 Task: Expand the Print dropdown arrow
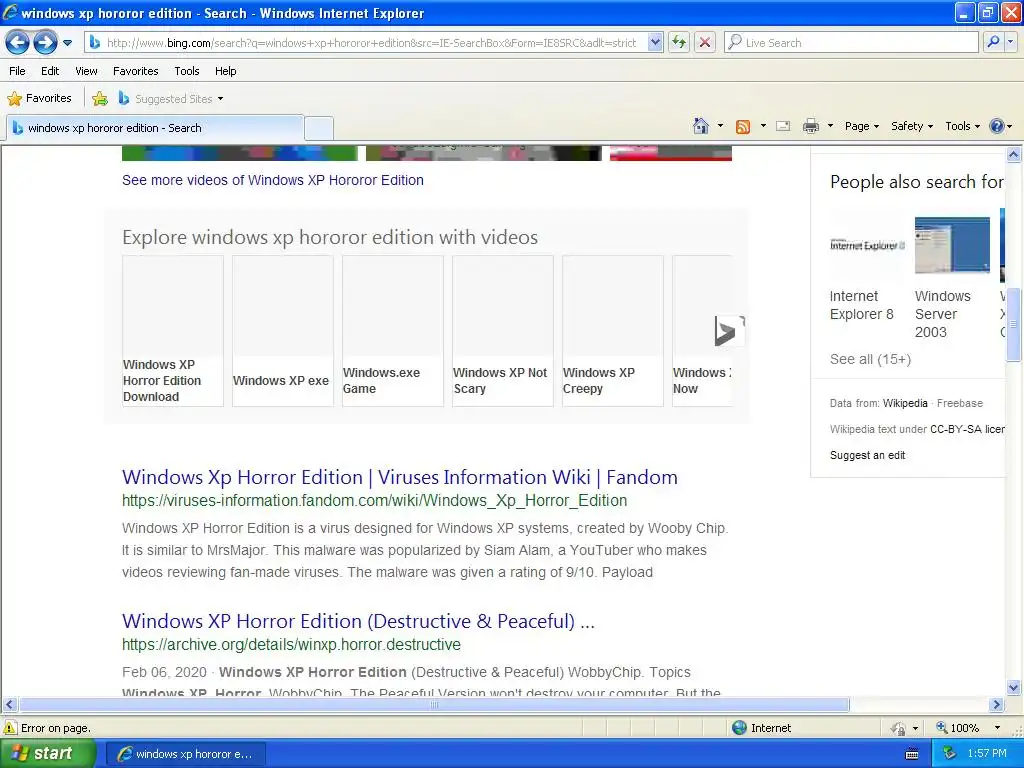coord(830,126)
